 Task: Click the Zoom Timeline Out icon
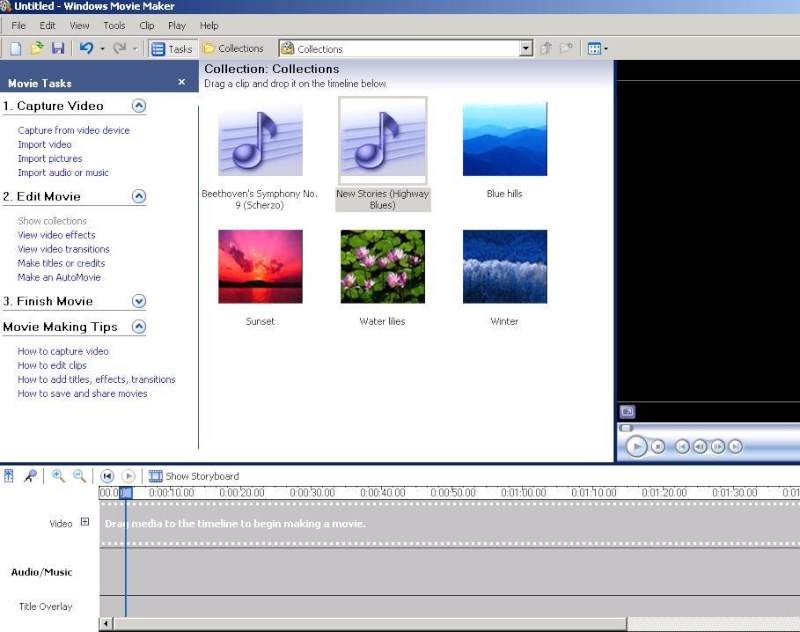click(79, 476)
